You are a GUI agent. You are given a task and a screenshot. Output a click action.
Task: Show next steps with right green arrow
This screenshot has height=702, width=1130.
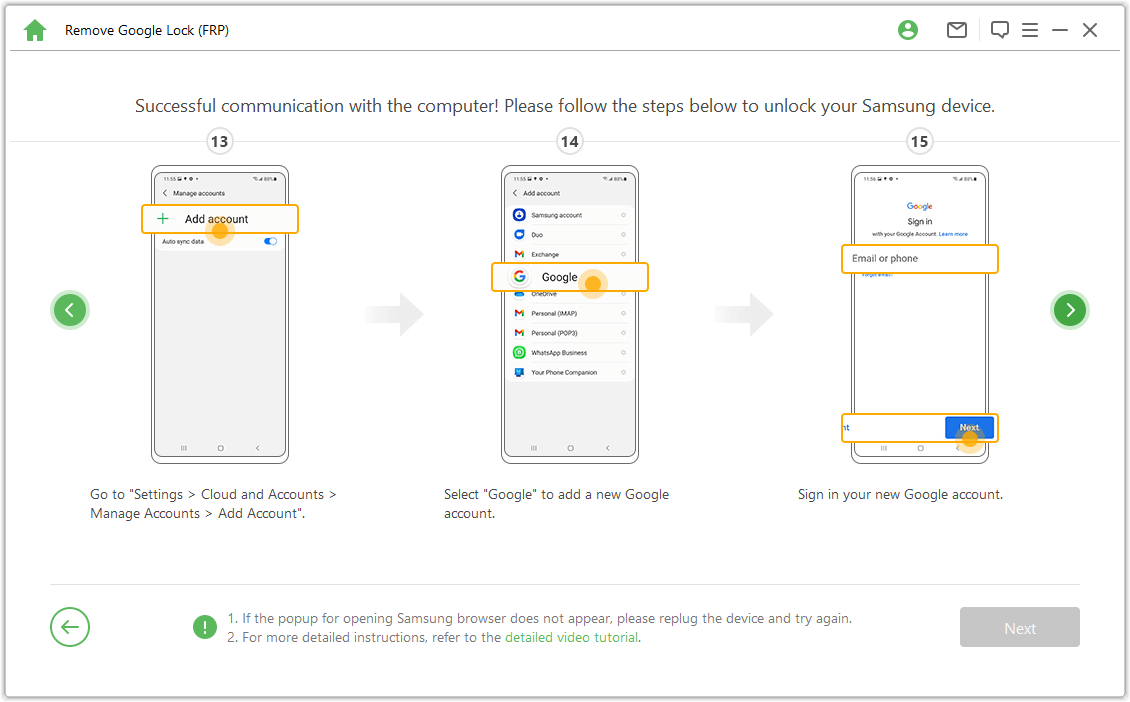click(x=1069, y=310)
